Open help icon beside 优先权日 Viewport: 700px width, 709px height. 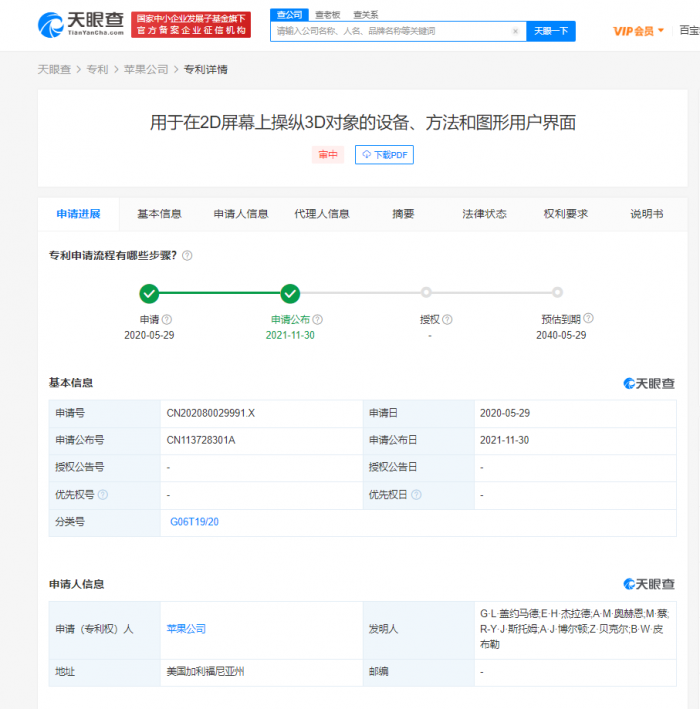point(416,495)
